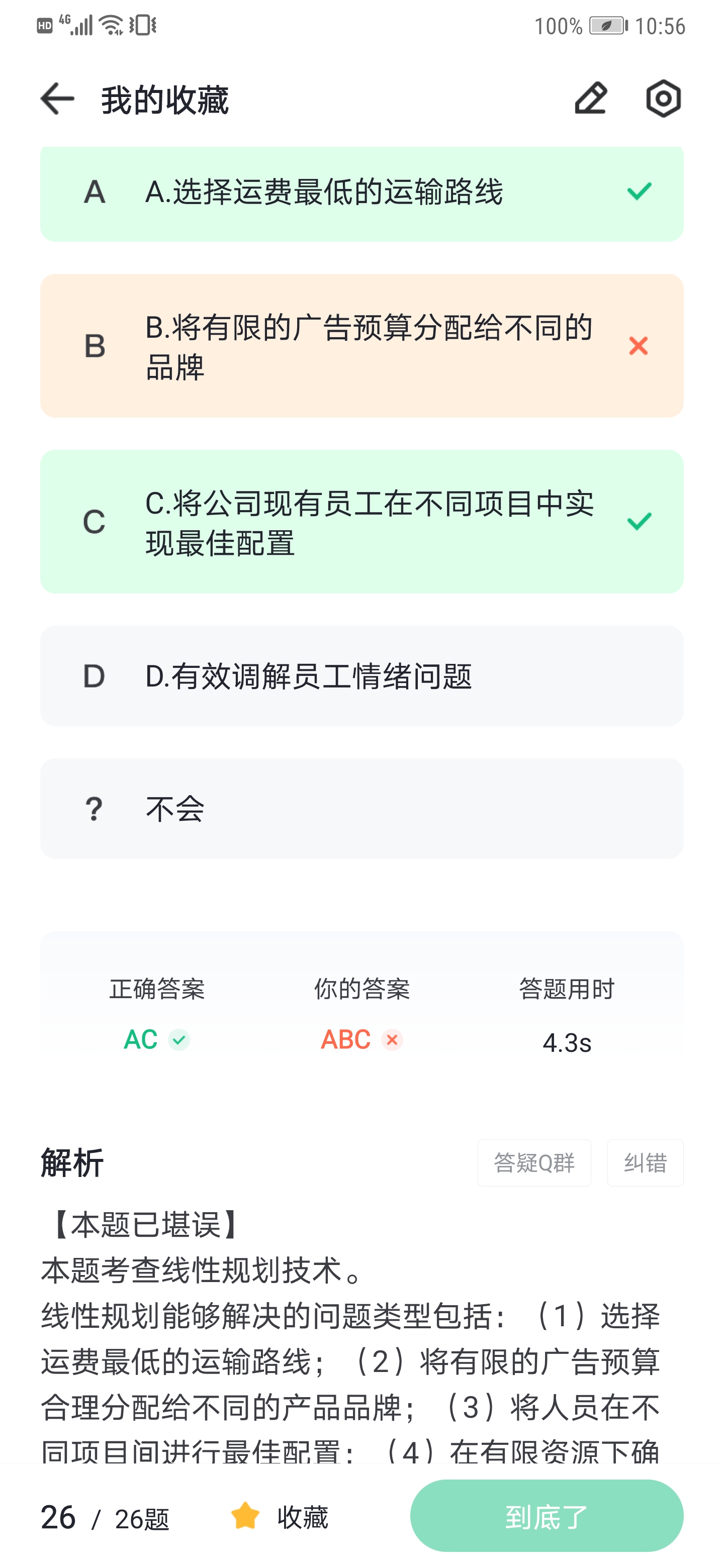Open the 答疑Q群 button
Screen dimensions: 724x1568
[x=534, y=1162]
